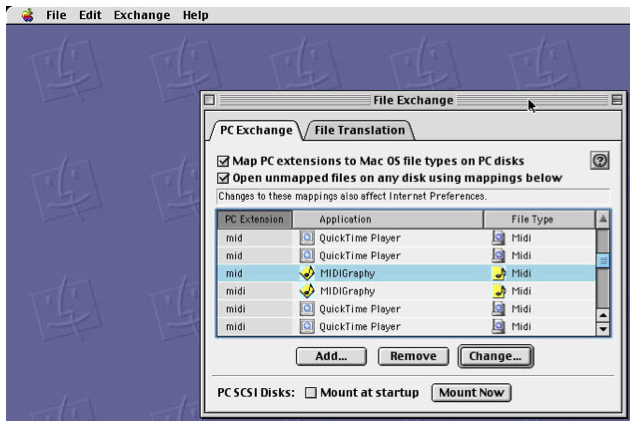The image size is (635, 424).
Task: Uncheck Map PC extensions to Mac OS file types
Action: pyautogui.click(x=223, y=161)
